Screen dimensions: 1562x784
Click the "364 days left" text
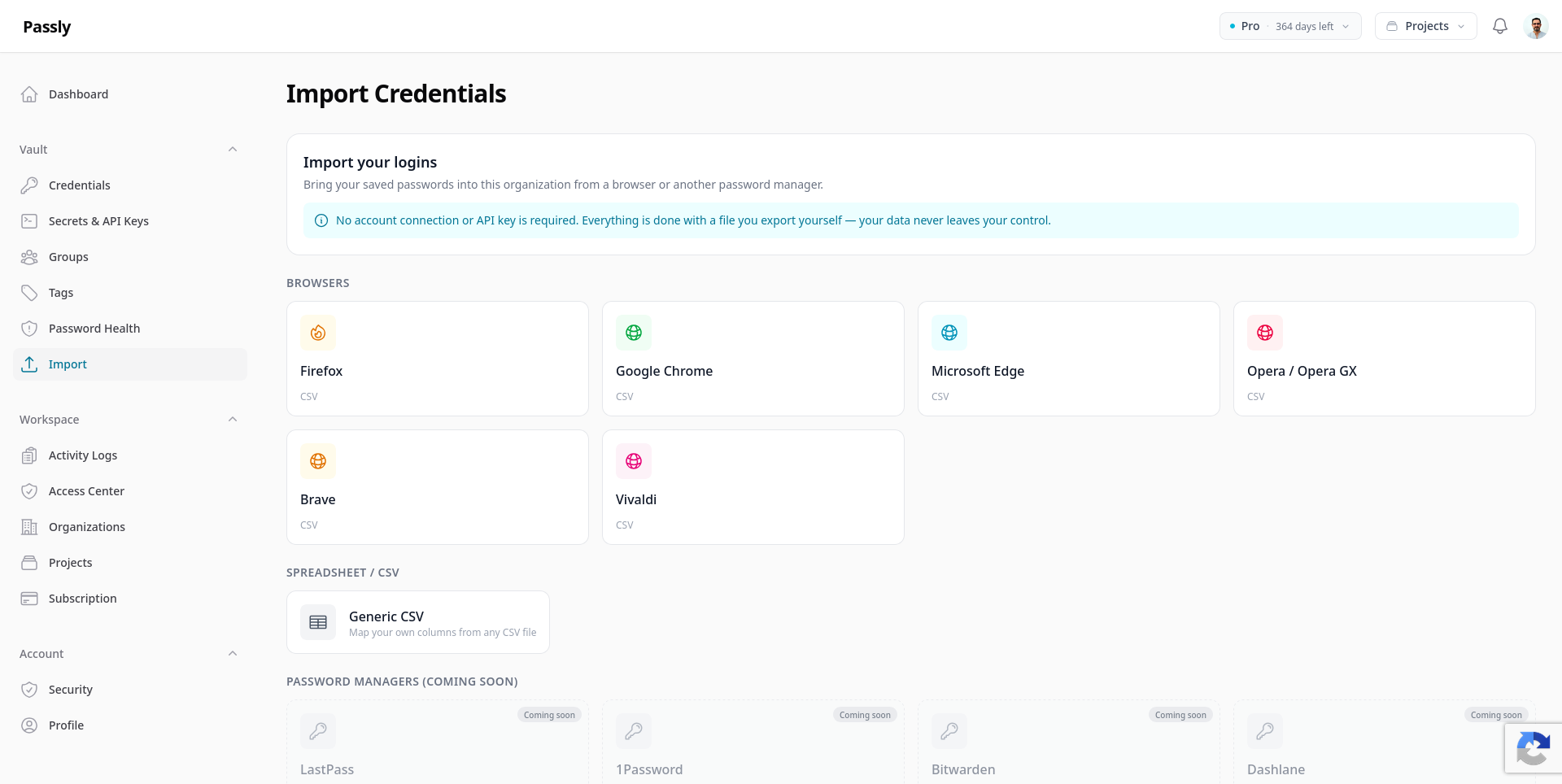coord(1304,27)
